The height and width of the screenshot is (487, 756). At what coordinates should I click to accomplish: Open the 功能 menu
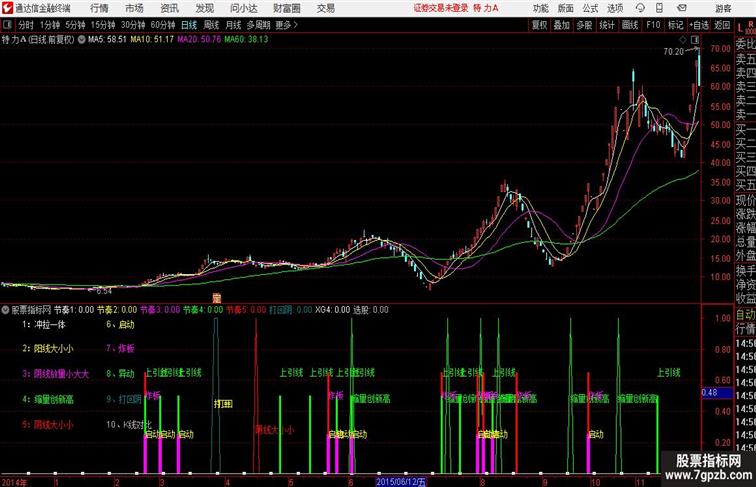click(x=540, y=8)
